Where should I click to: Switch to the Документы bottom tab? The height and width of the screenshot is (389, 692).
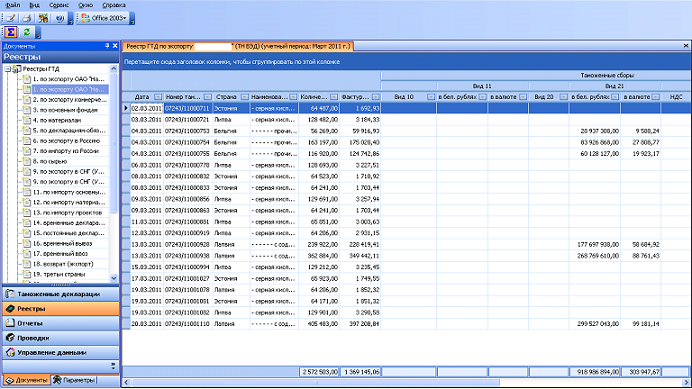26,380
